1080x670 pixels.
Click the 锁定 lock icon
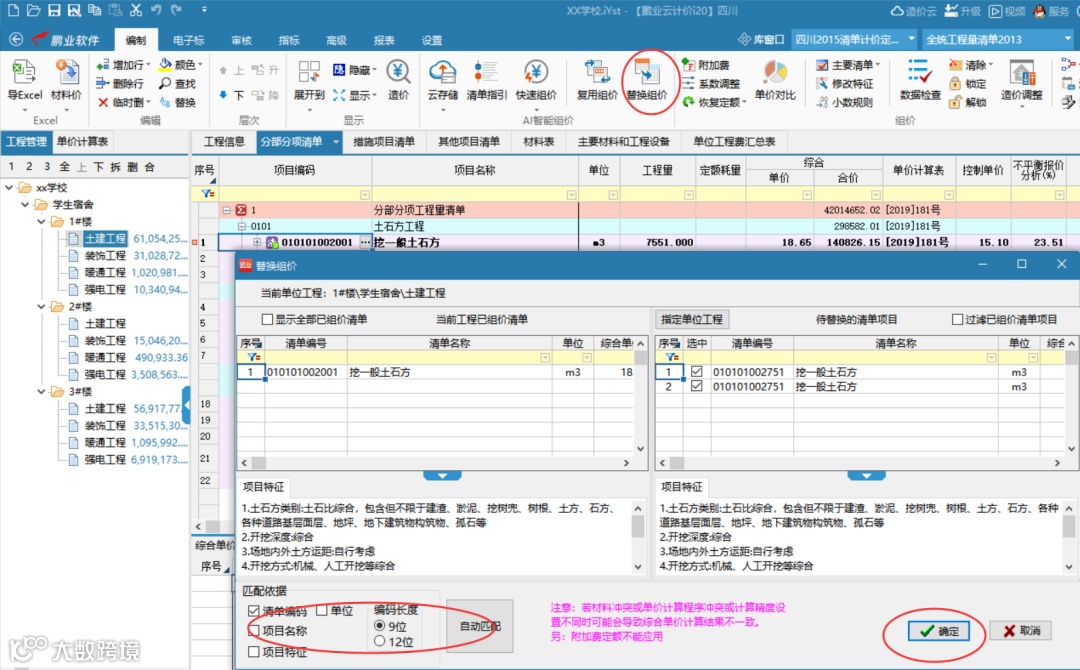coord(955,83)
